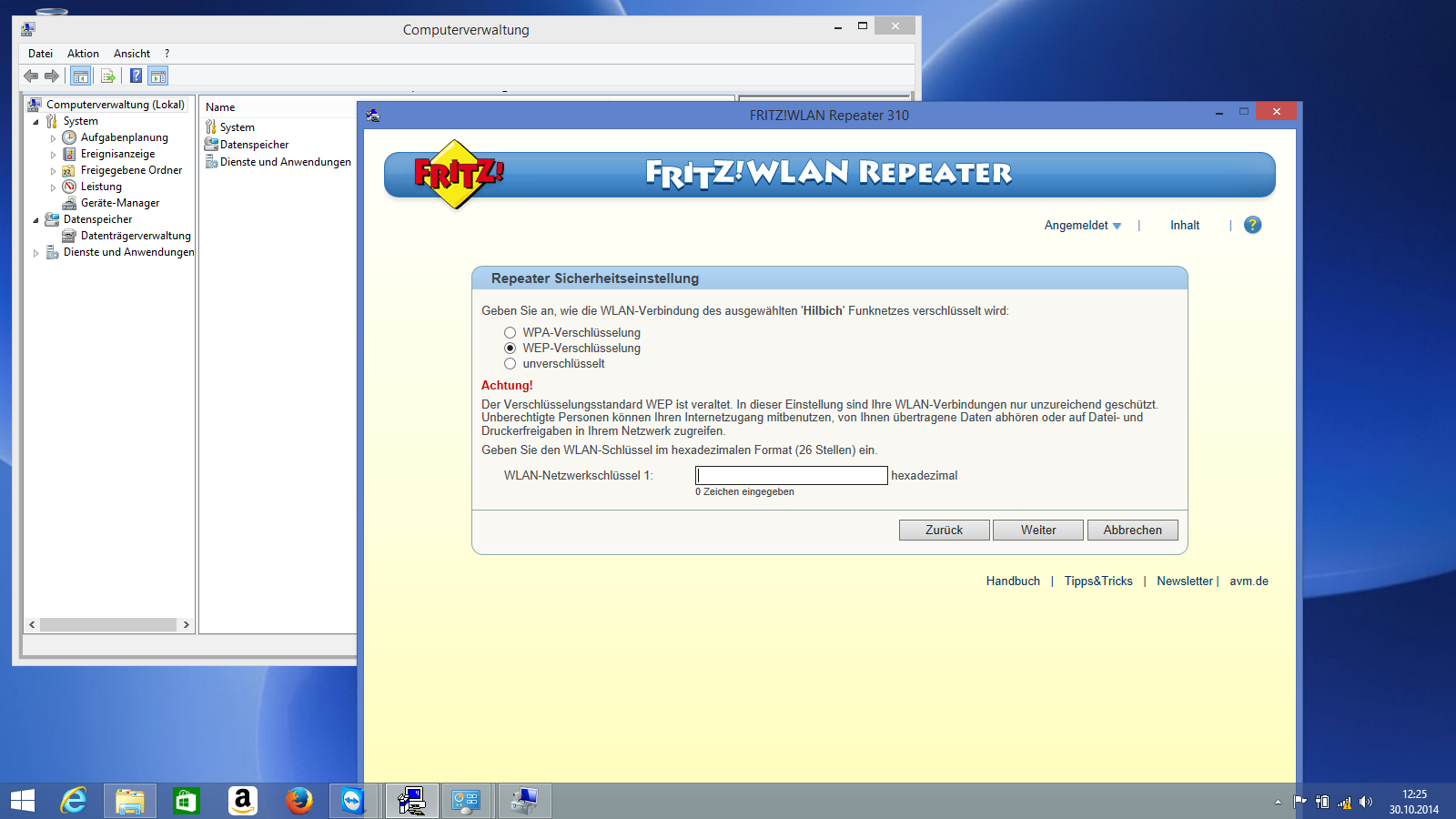Viewport: 1456px width, 819px height.
Task: Open Aktion menu
Action: (83, 54)
